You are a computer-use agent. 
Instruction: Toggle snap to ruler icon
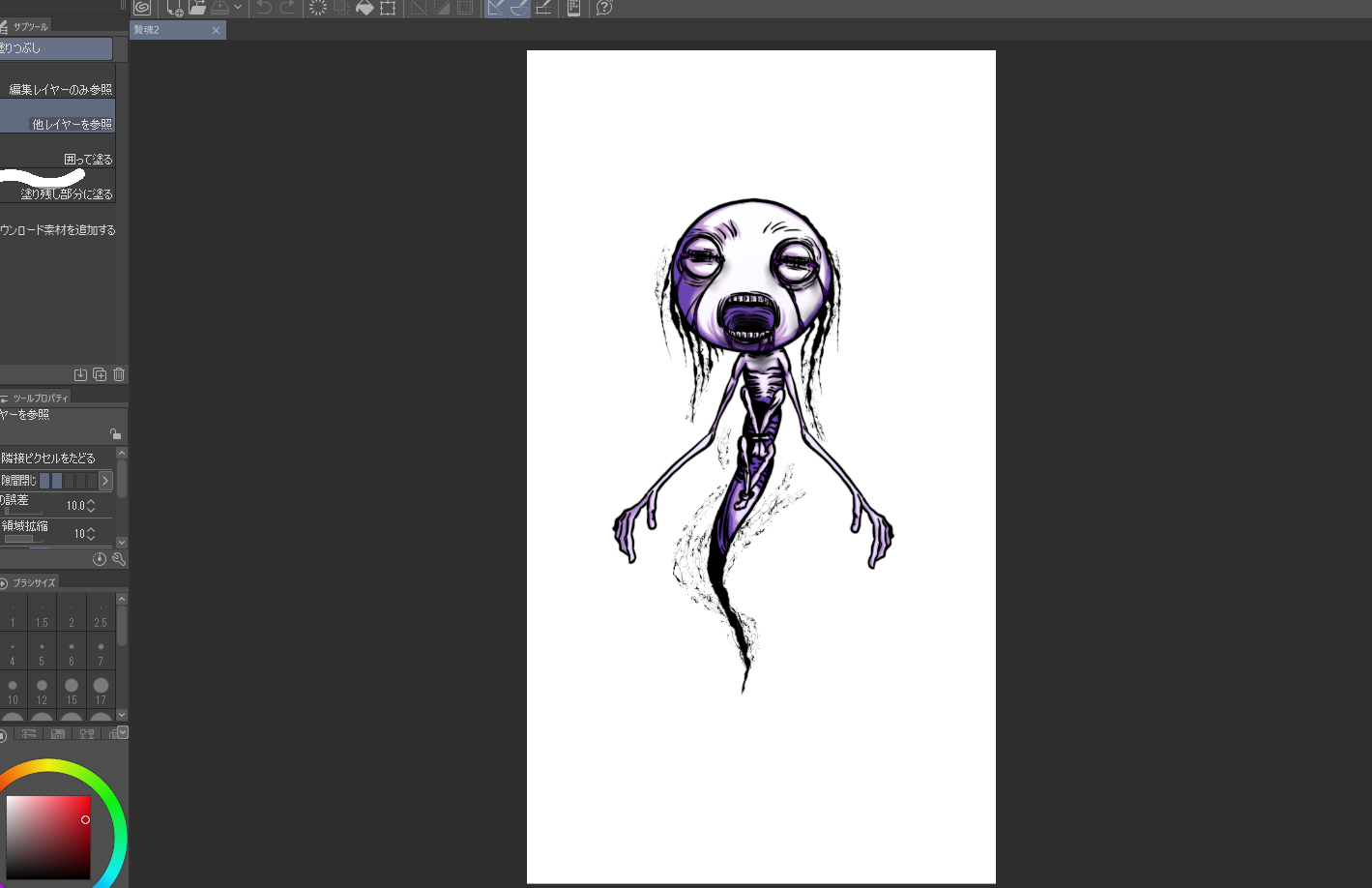pyautogui.click(x=496, y=8)
